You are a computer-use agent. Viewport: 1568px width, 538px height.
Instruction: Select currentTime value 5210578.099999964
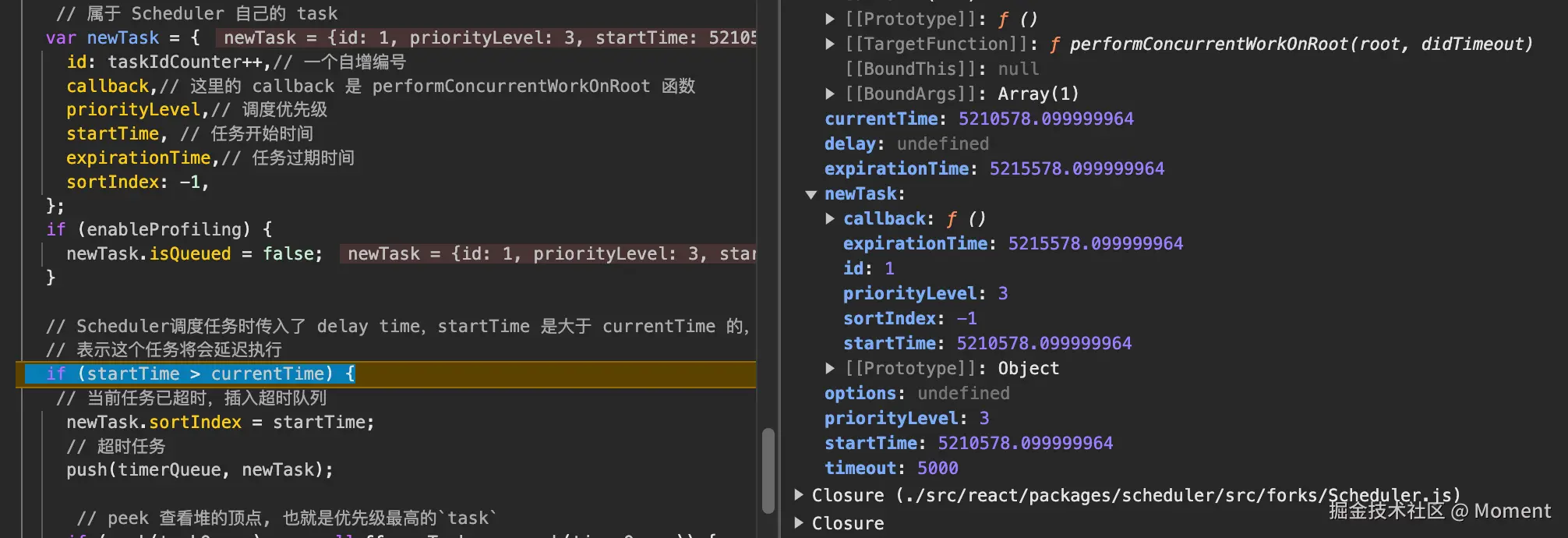coord(1046,119)
